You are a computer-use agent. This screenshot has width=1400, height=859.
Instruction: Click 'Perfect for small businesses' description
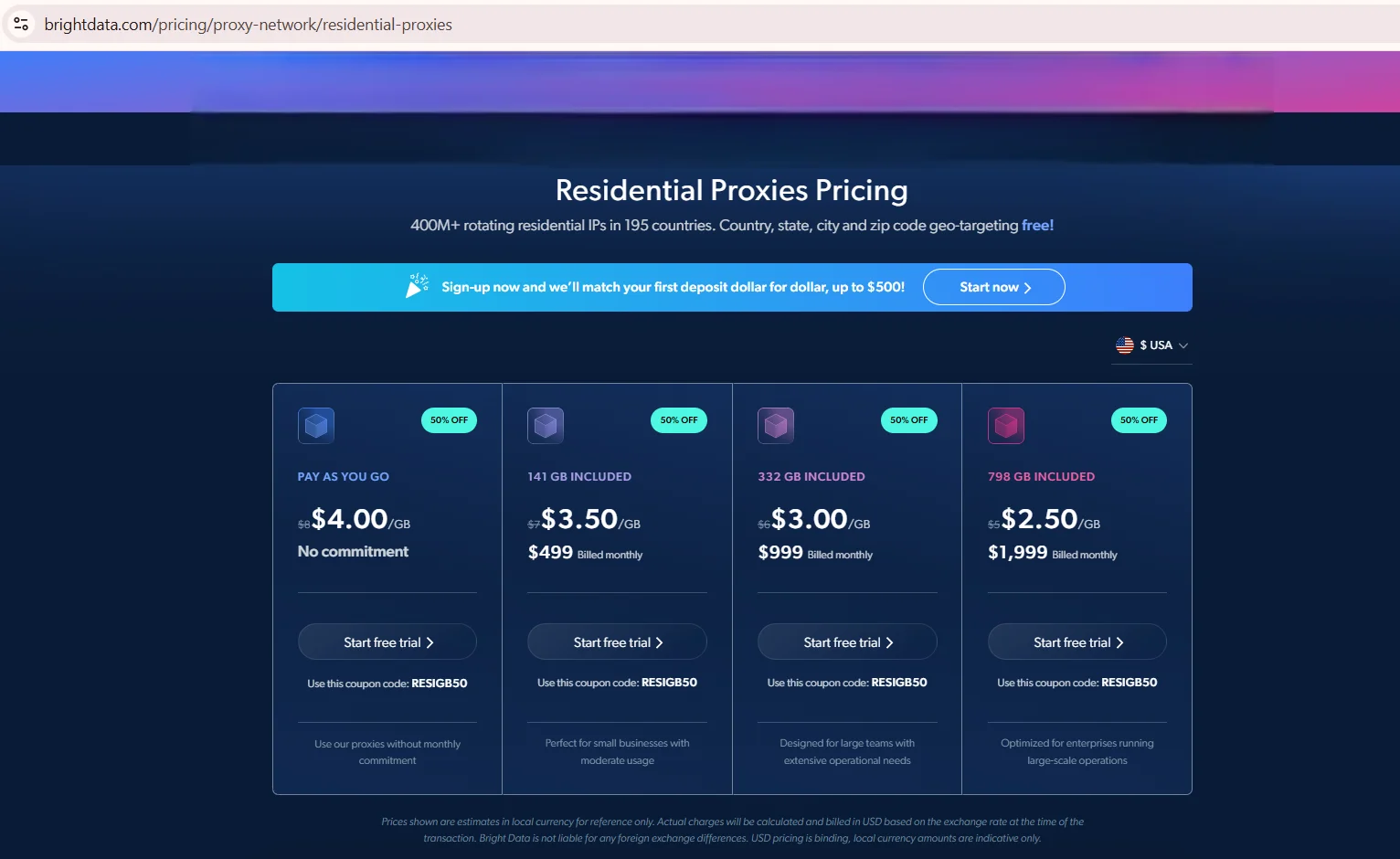[x=617, y=751]
